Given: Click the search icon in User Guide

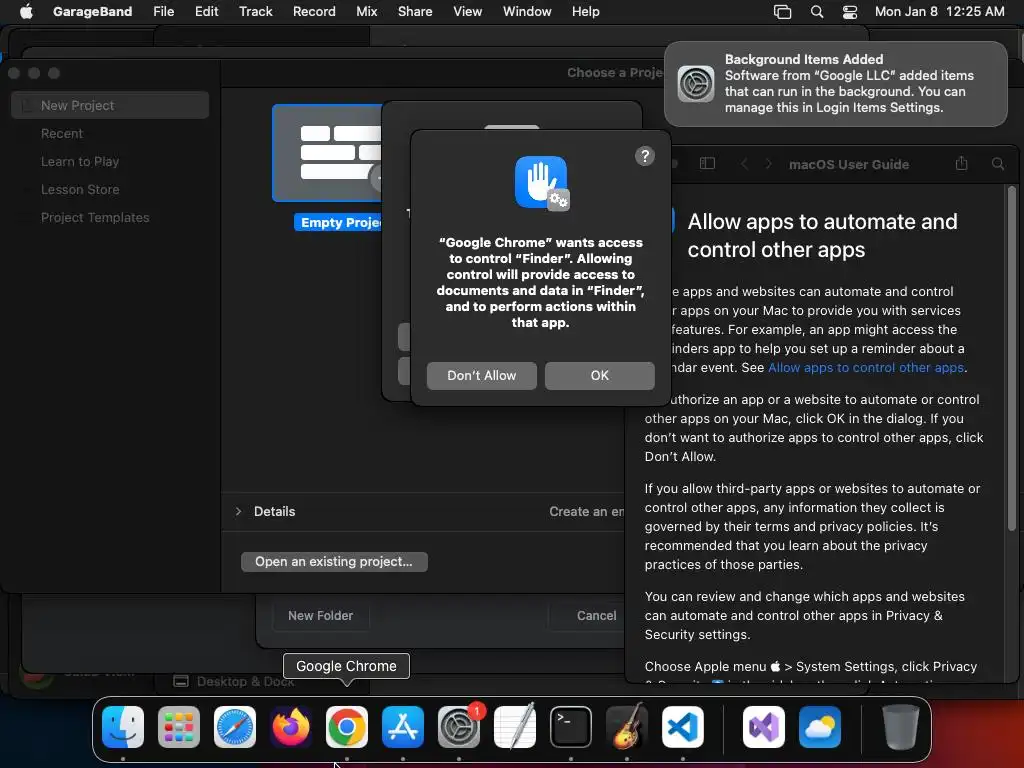Looking at the screenshot, I should pyautogui.click(x=998, y=164).
